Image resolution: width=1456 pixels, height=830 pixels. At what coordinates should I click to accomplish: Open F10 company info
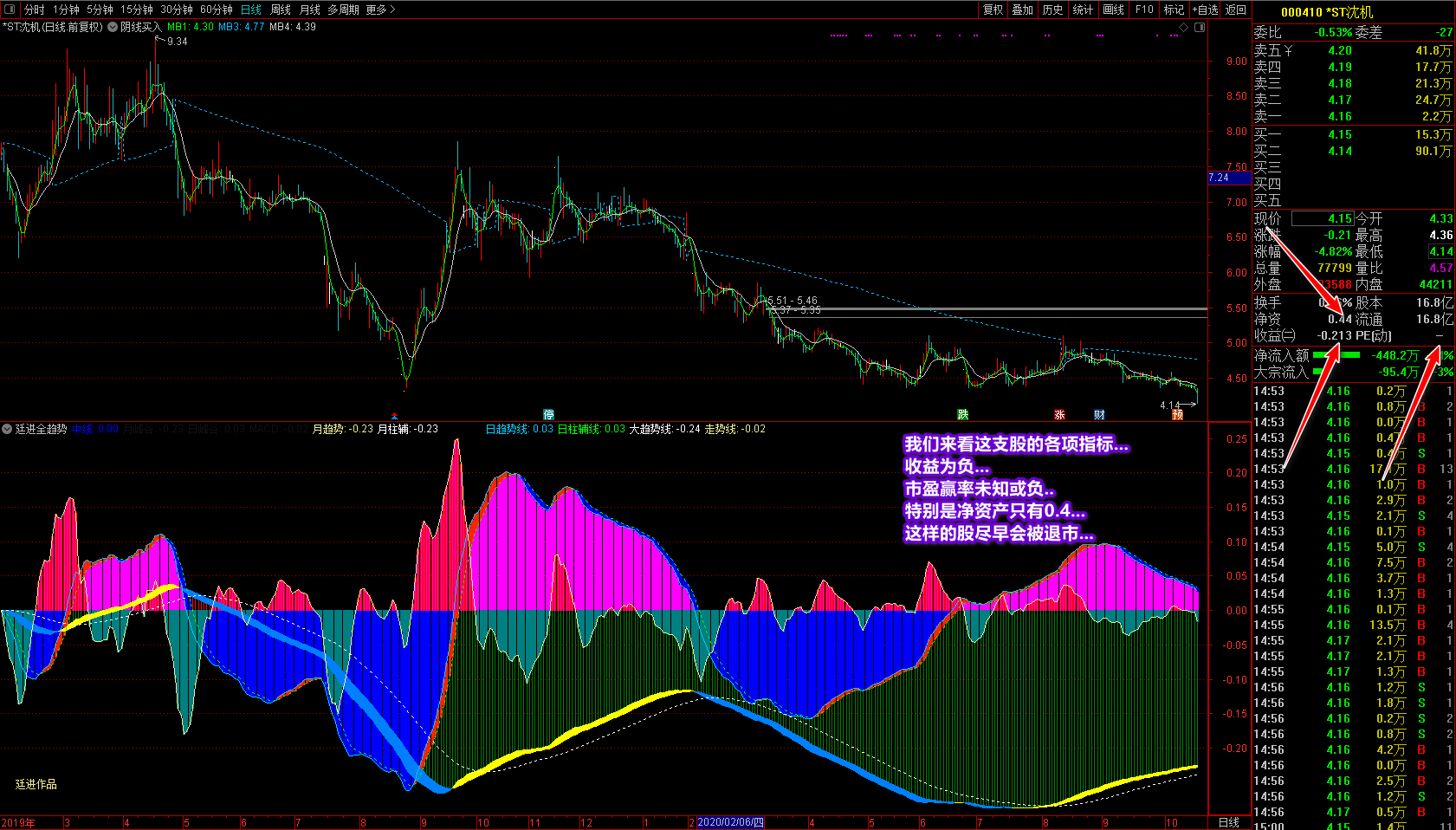pyautogui.click(x=1144, y=10)
